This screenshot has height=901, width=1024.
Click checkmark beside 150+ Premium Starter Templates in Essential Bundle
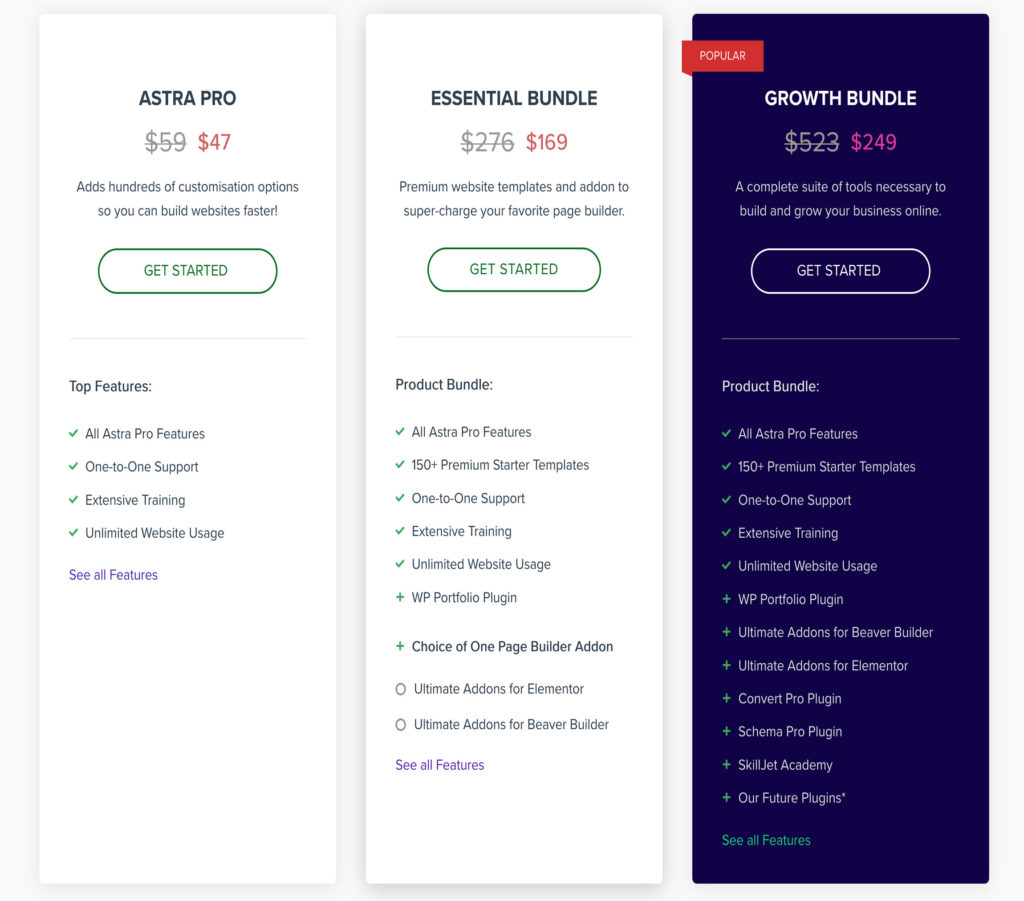tap(400, 464)
